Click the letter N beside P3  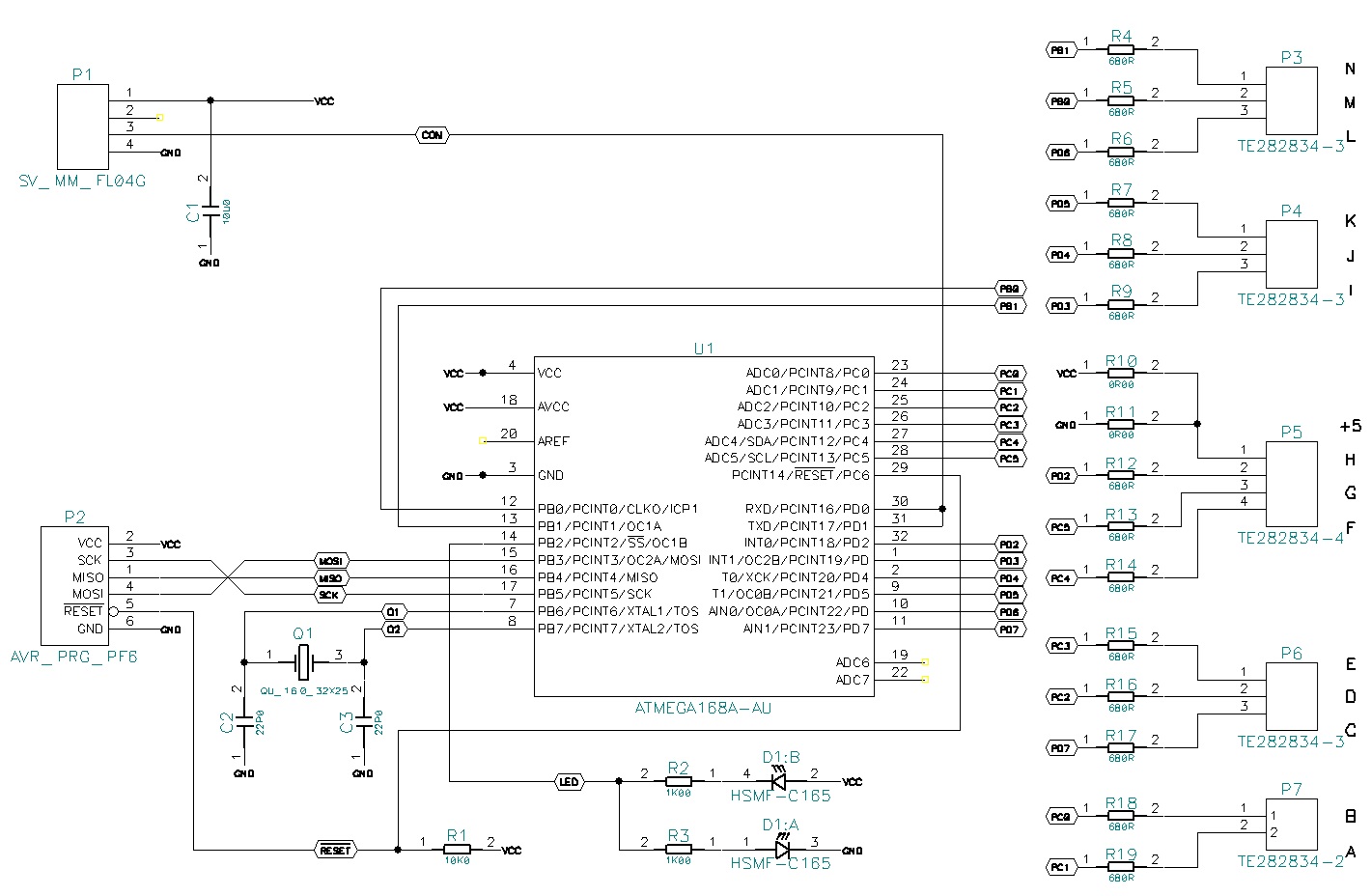click(x=1351, y=68)
